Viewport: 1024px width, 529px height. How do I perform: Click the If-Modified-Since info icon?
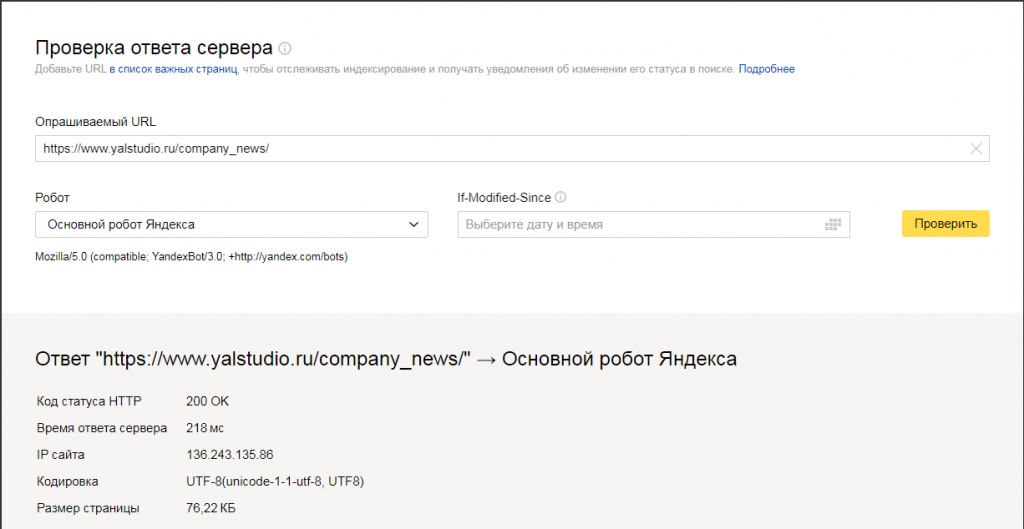click(560, 197)
